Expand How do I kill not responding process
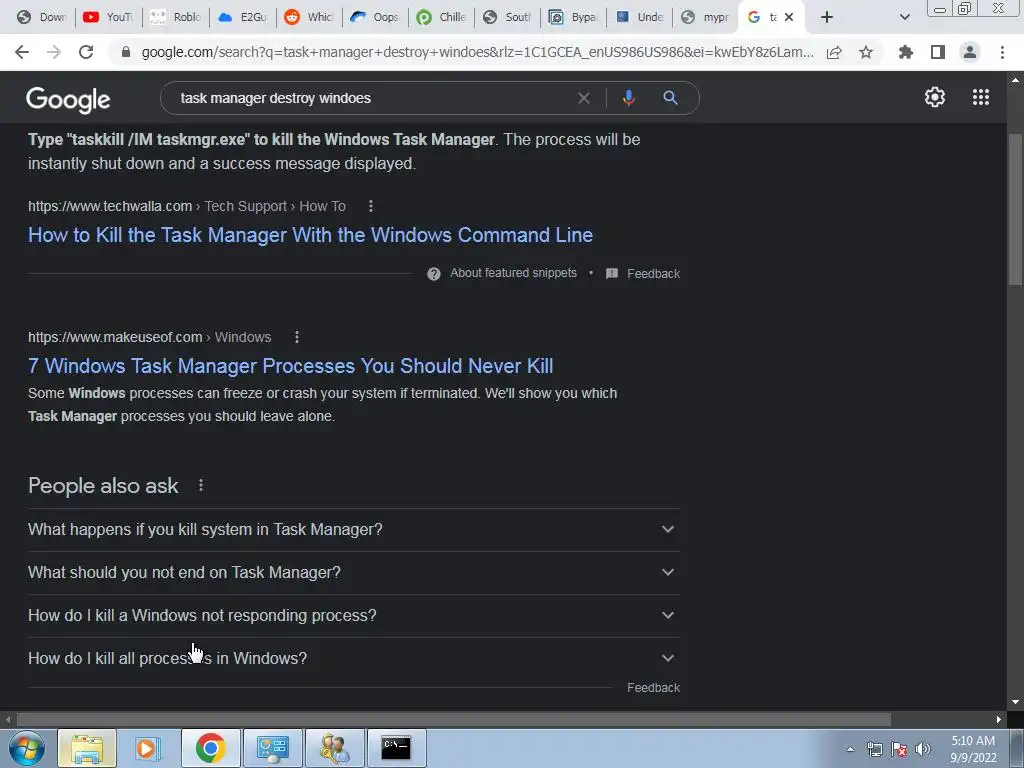Image resolution: width=1024 pixels, height=768 pixels. (x=354, y=616)
